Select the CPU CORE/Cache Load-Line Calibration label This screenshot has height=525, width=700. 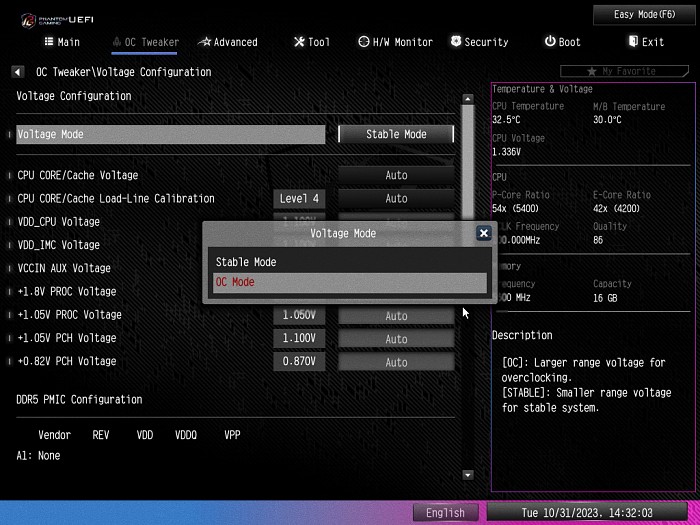pos(116,199)
